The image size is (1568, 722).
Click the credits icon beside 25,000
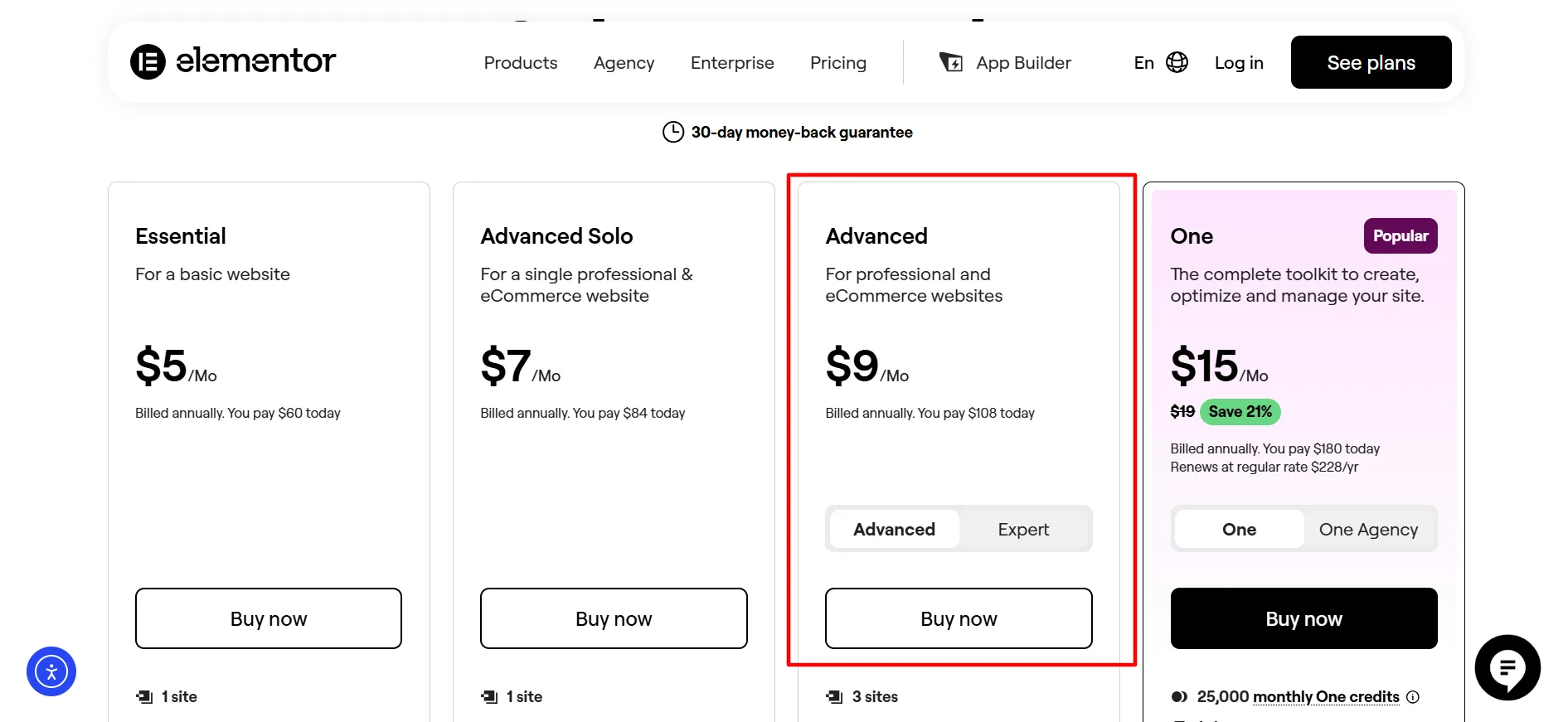pyautogui.click(x=1179, y=697)
